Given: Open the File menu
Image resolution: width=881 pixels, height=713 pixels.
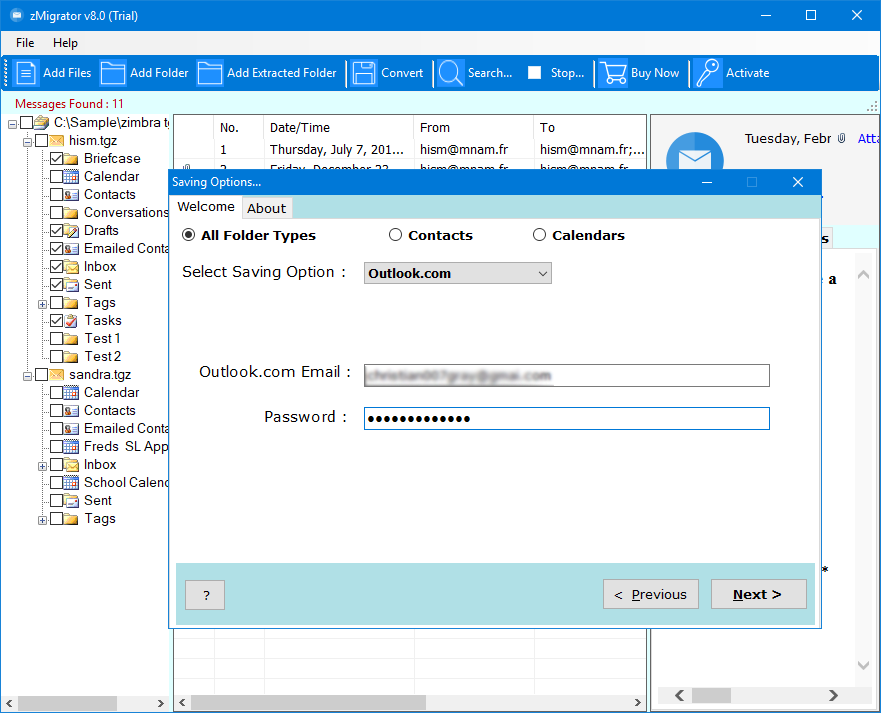Looking at the screenshot, I should click(x=25, y=43).
